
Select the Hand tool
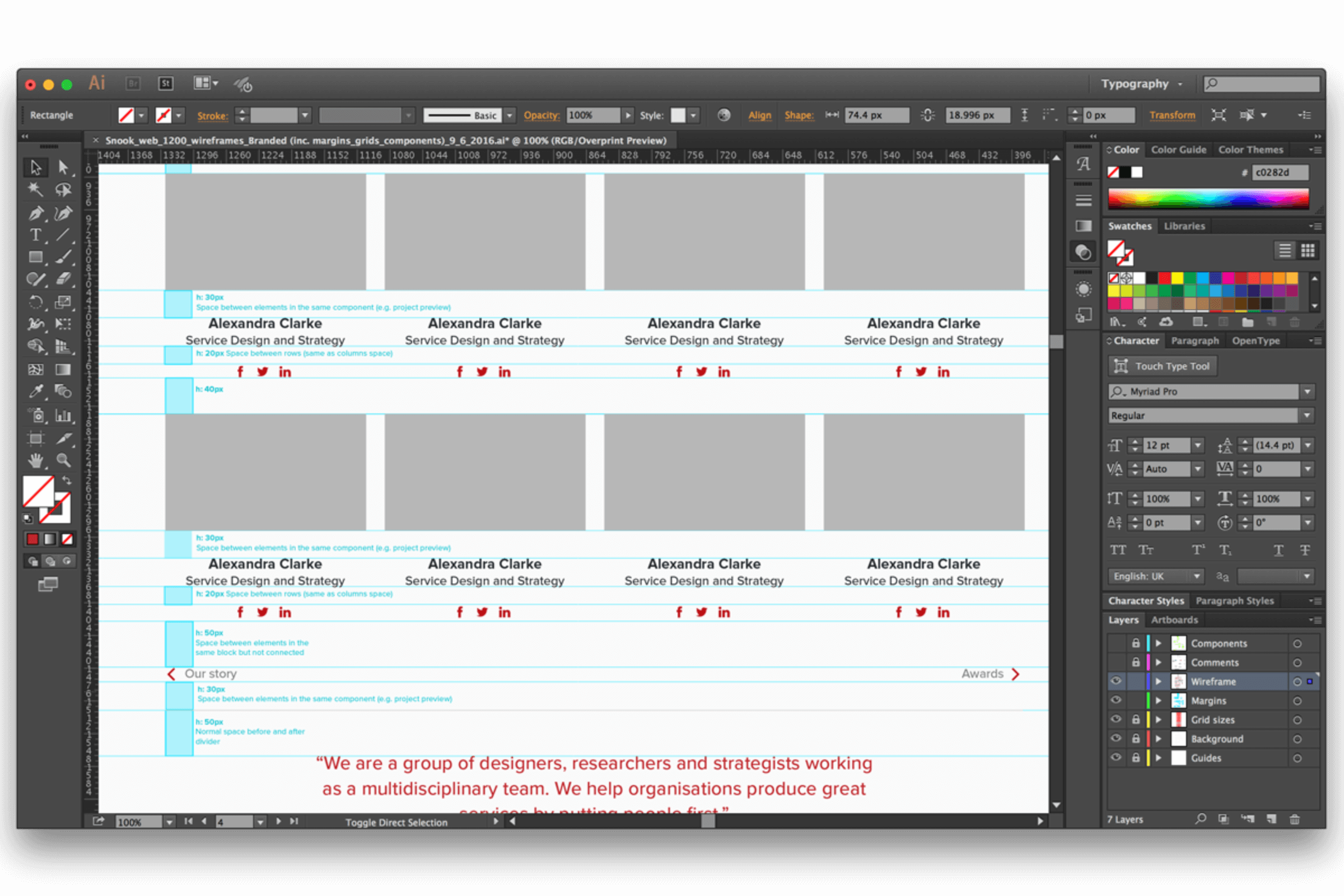(35, 460)
